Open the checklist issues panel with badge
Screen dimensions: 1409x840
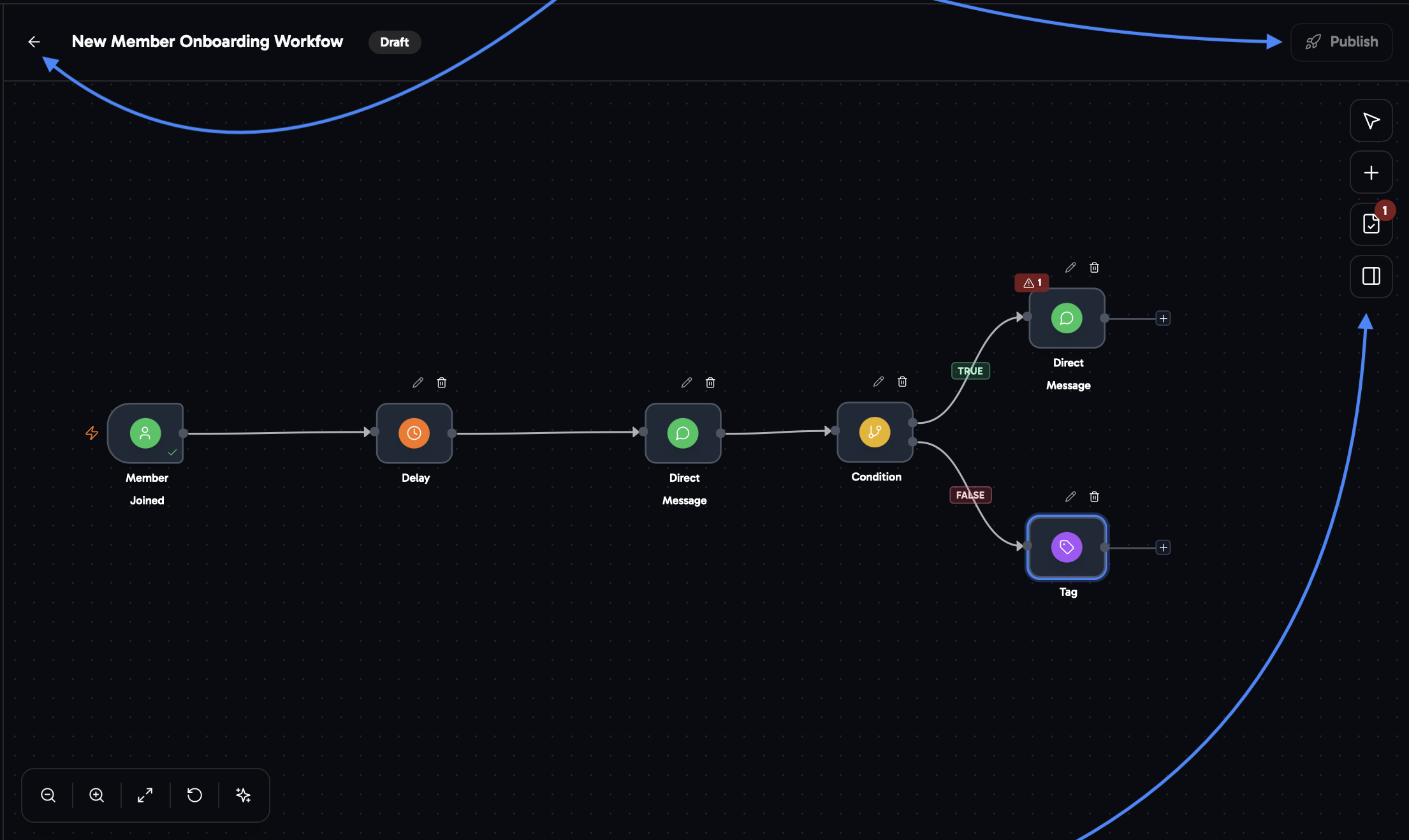(x=1371, y=224)
